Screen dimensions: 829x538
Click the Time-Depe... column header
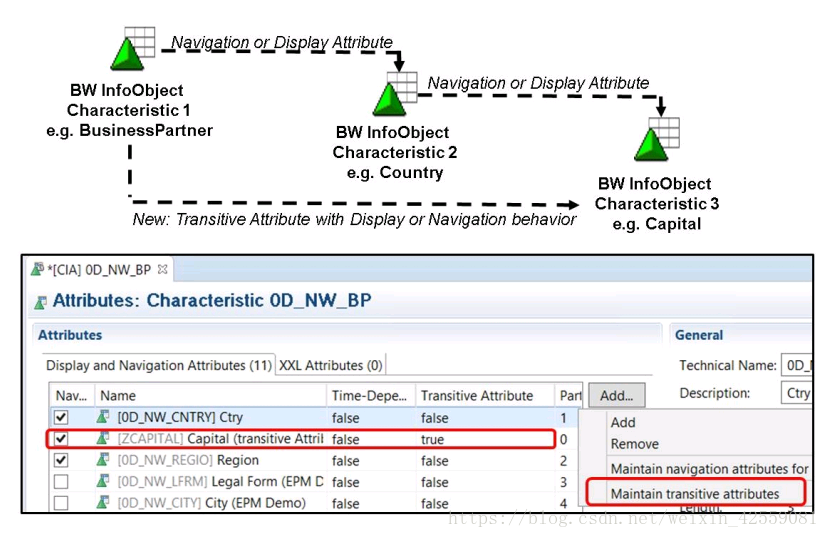tap(371, 395)
